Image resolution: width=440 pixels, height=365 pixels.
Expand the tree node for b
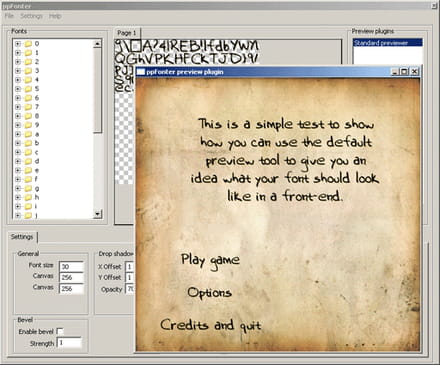pyautogui.click(x=18, y=143)
